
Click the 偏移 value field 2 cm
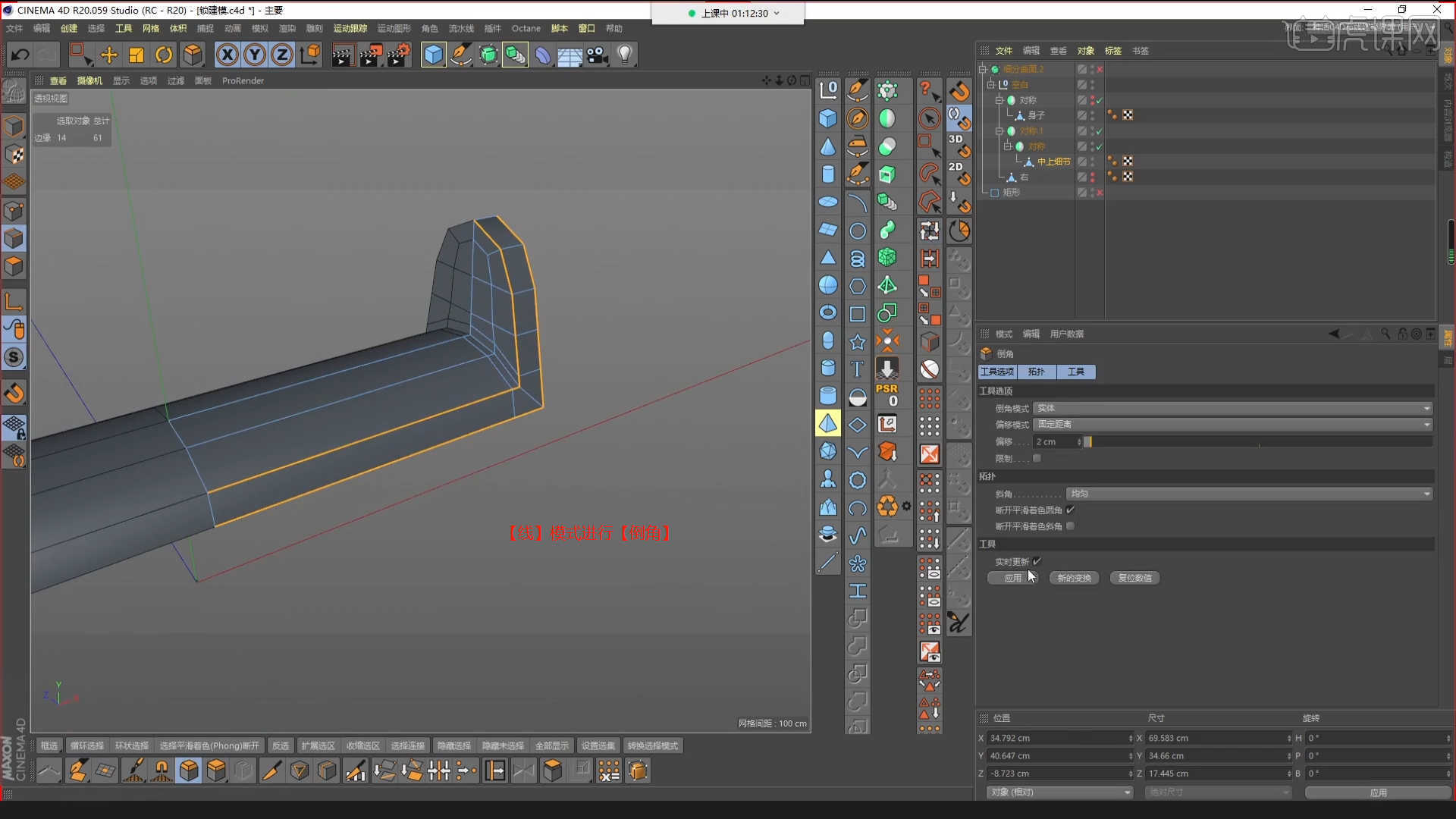point(1058,441)
